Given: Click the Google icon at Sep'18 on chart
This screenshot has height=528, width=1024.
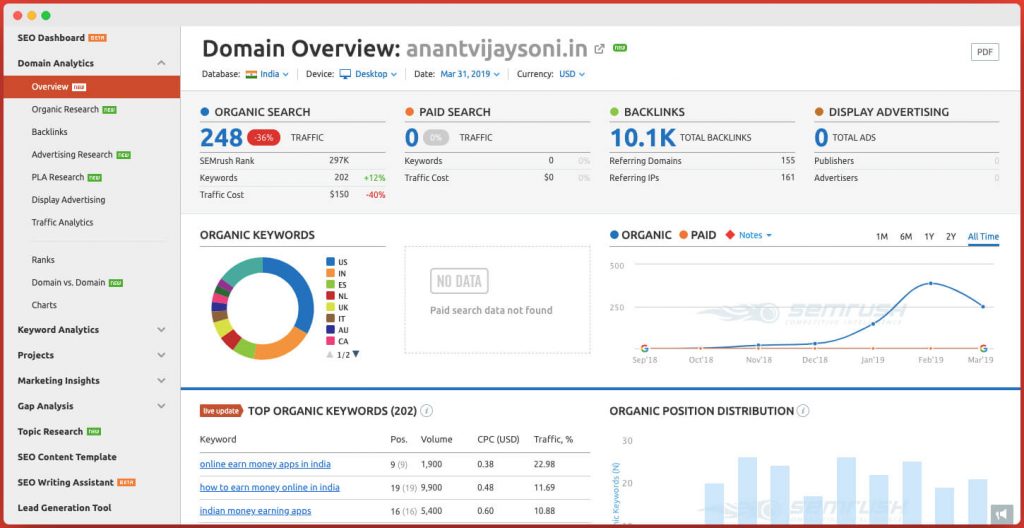Looking at the screenshot, I should (645, 348).
